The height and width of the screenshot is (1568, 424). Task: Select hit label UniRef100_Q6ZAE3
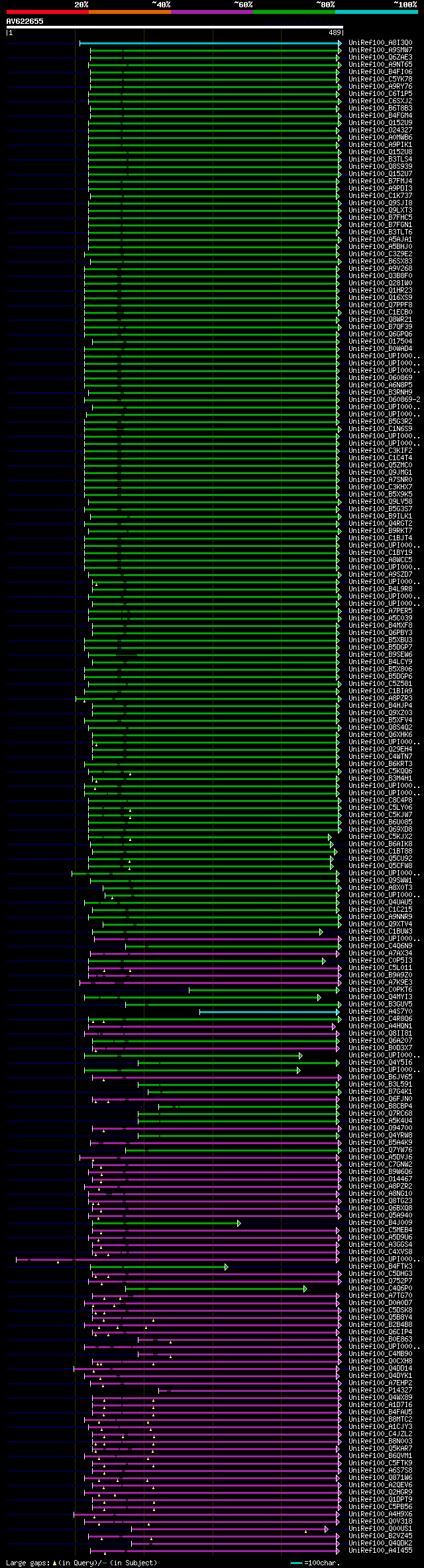click(380, 58)
